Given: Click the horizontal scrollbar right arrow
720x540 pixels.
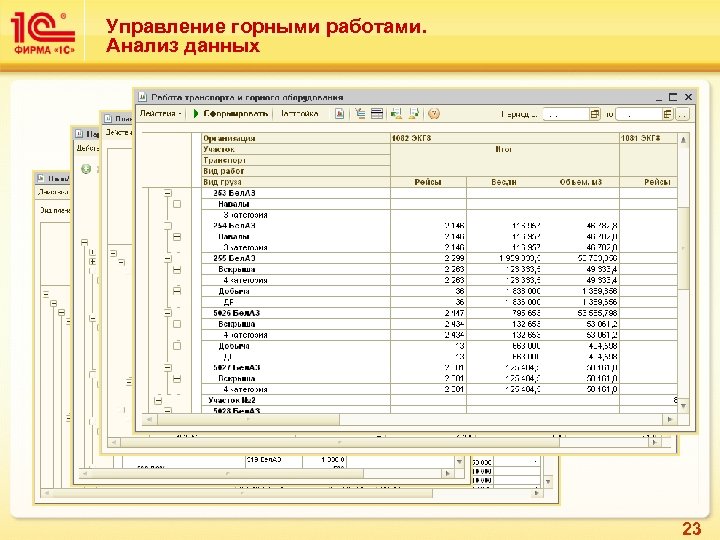Looking at the screenshot, I should click(x=670, y=419).
